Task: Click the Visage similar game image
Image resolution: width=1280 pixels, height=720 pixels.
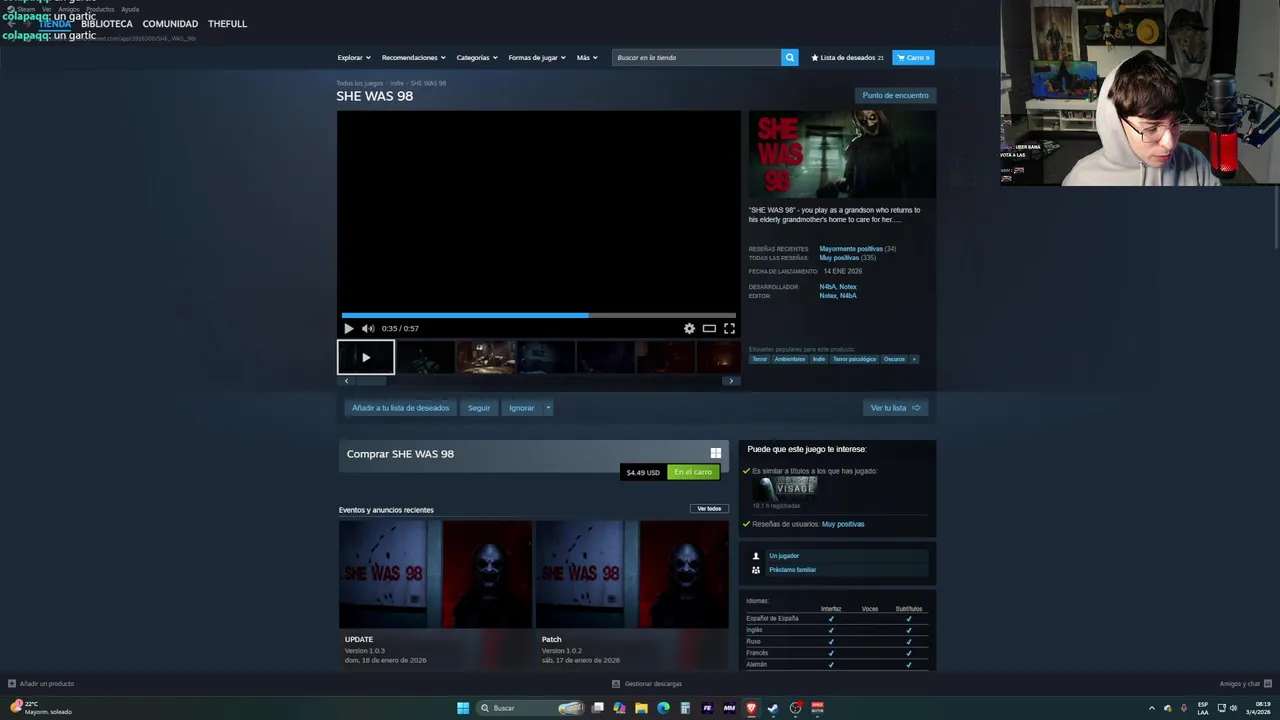Action: [x=785, y=488]
